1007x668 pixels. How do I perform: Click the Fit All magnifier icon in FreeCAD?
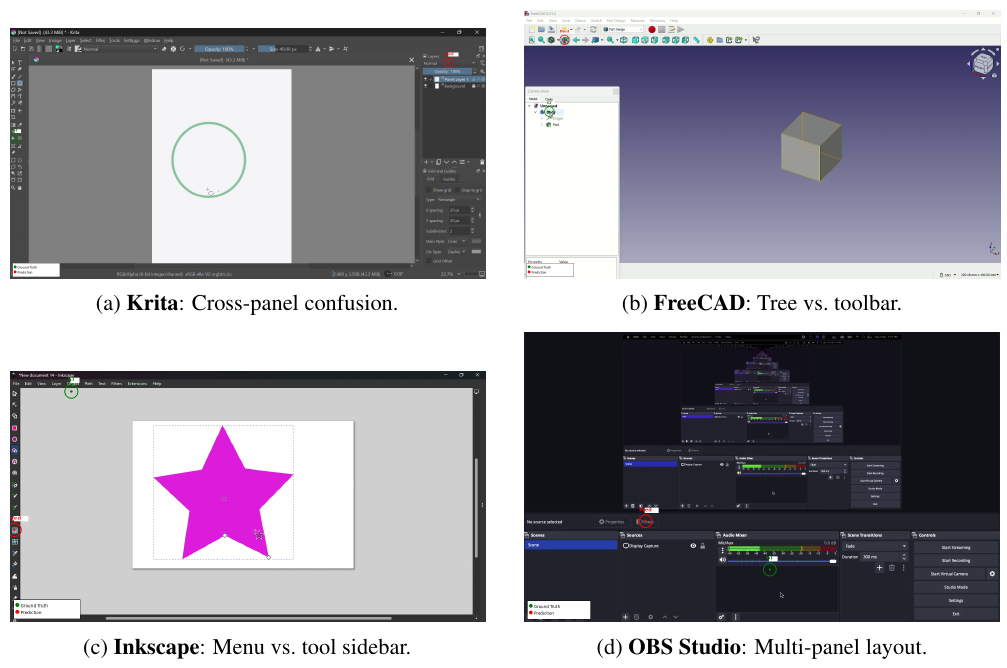coord(540,40)
